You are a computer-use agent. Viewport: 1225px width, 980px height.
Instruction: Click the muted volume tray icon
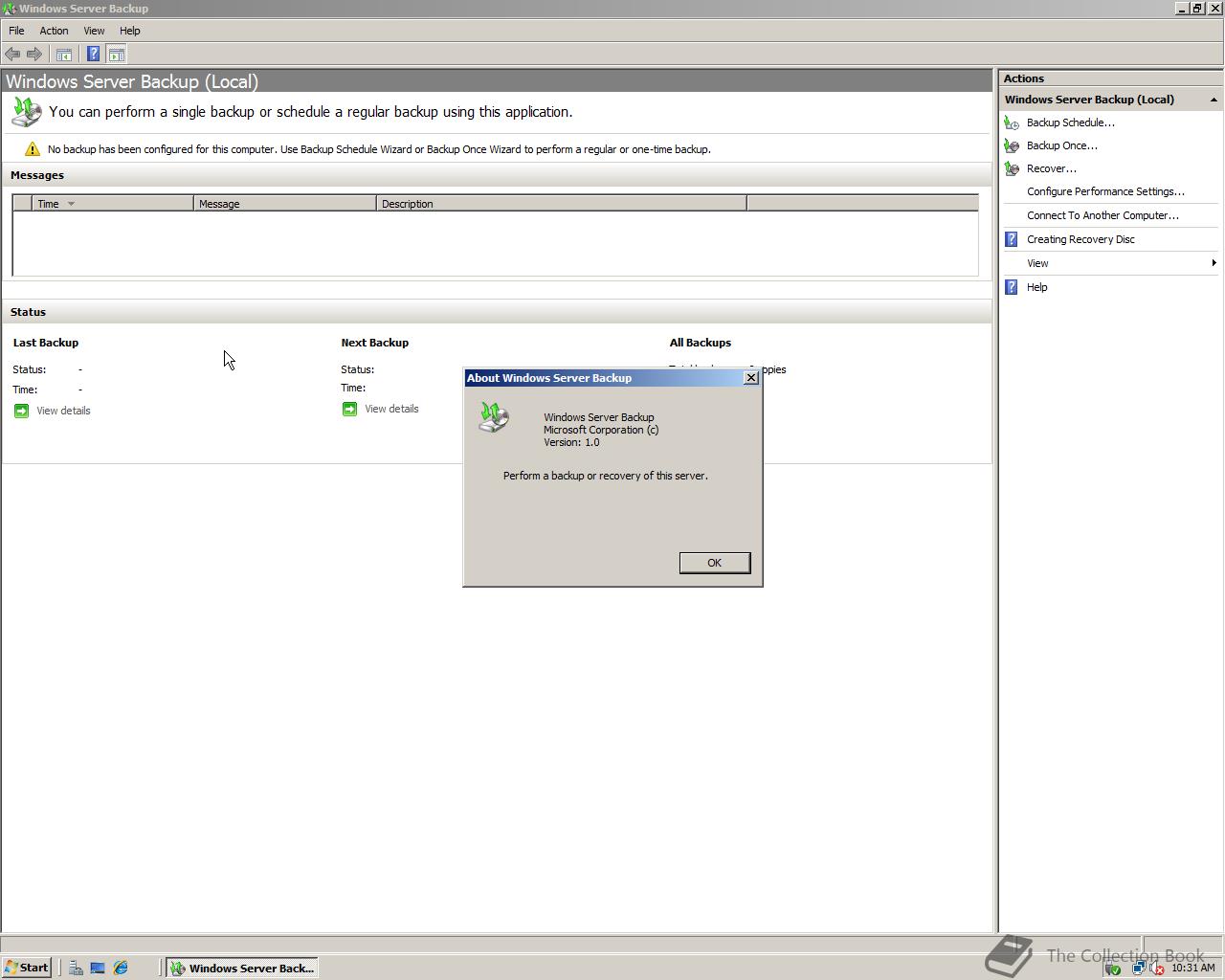pos(1157,969)
